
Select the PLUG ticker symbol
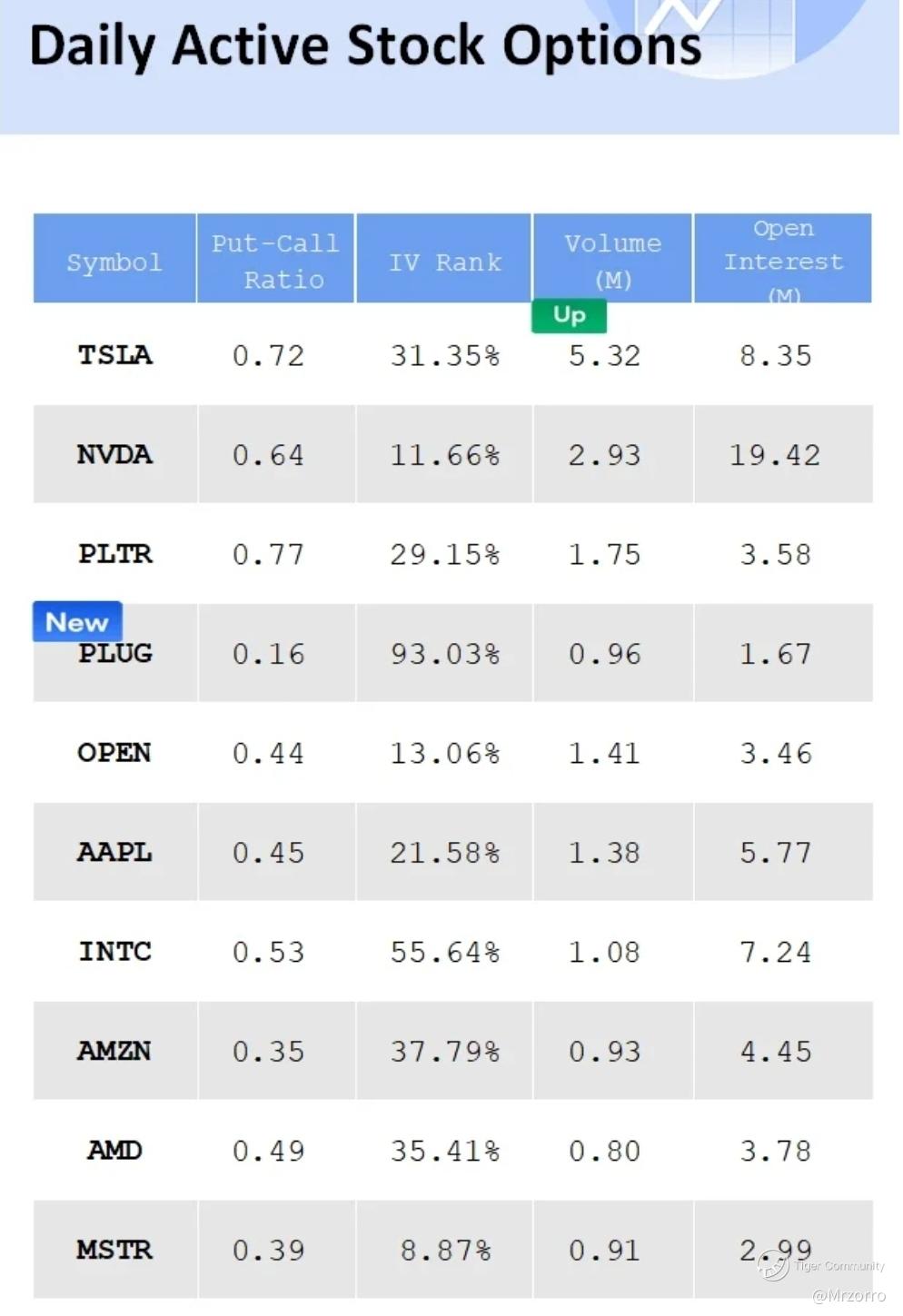point(115,654)
